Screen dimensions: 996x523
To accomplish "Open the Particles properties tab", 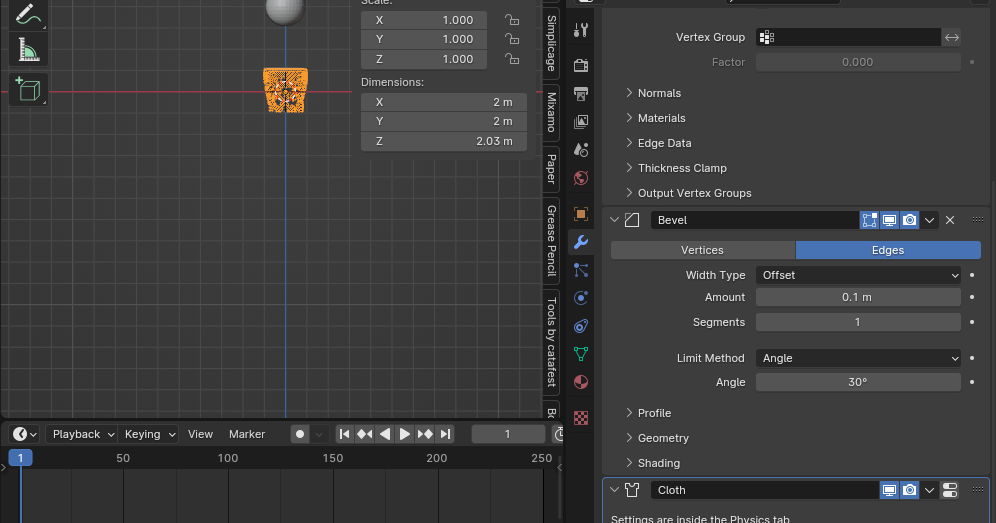I will click(581, 269).
